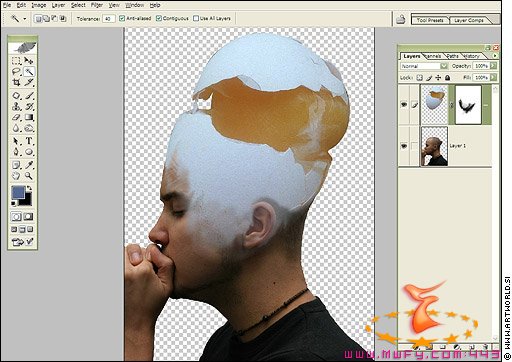Toggle Lock all padlock icon
512x362 pixels.
coord(447,78)
